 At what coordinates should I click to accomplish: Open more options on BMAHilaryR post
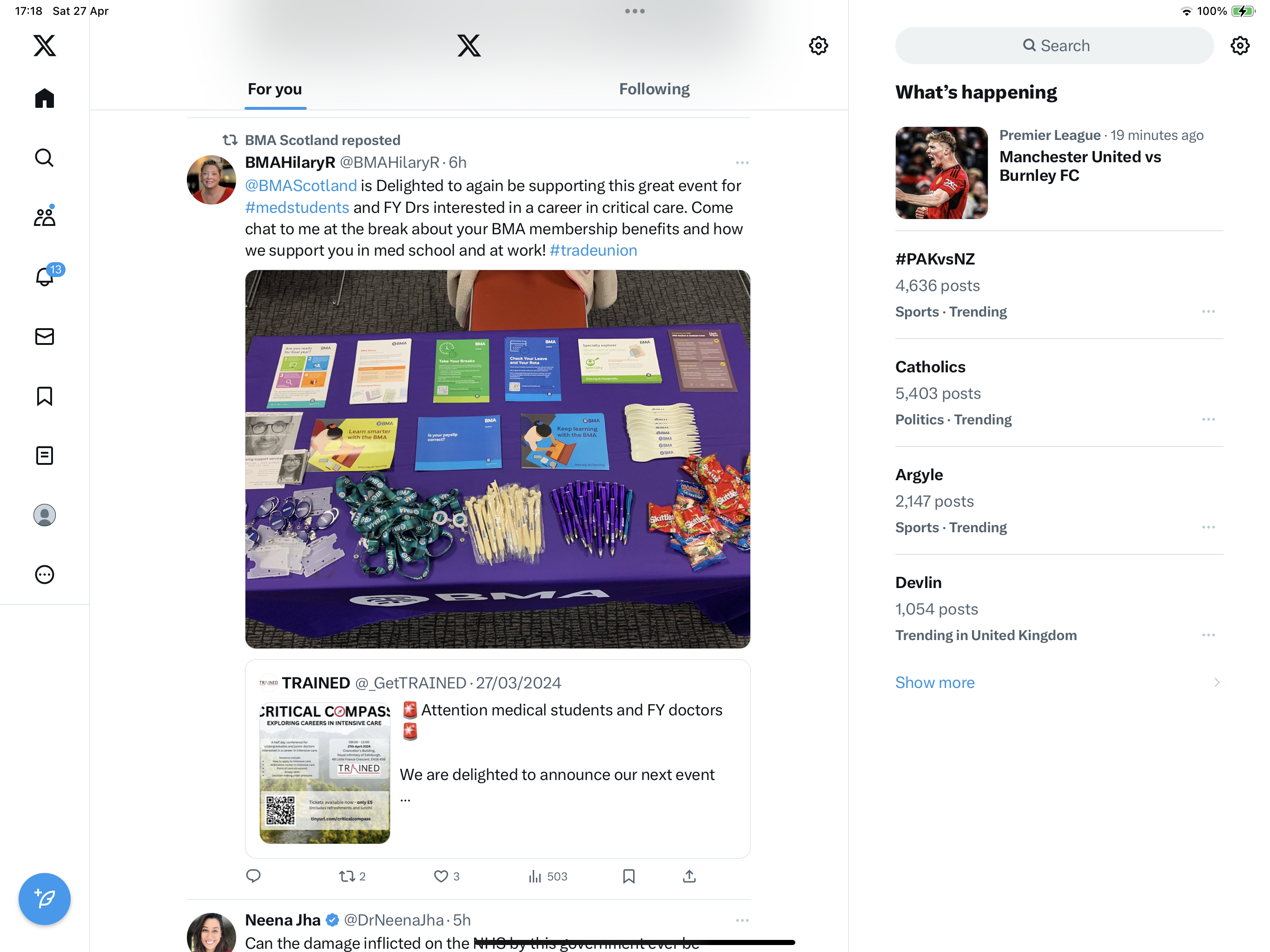point(742,163)
